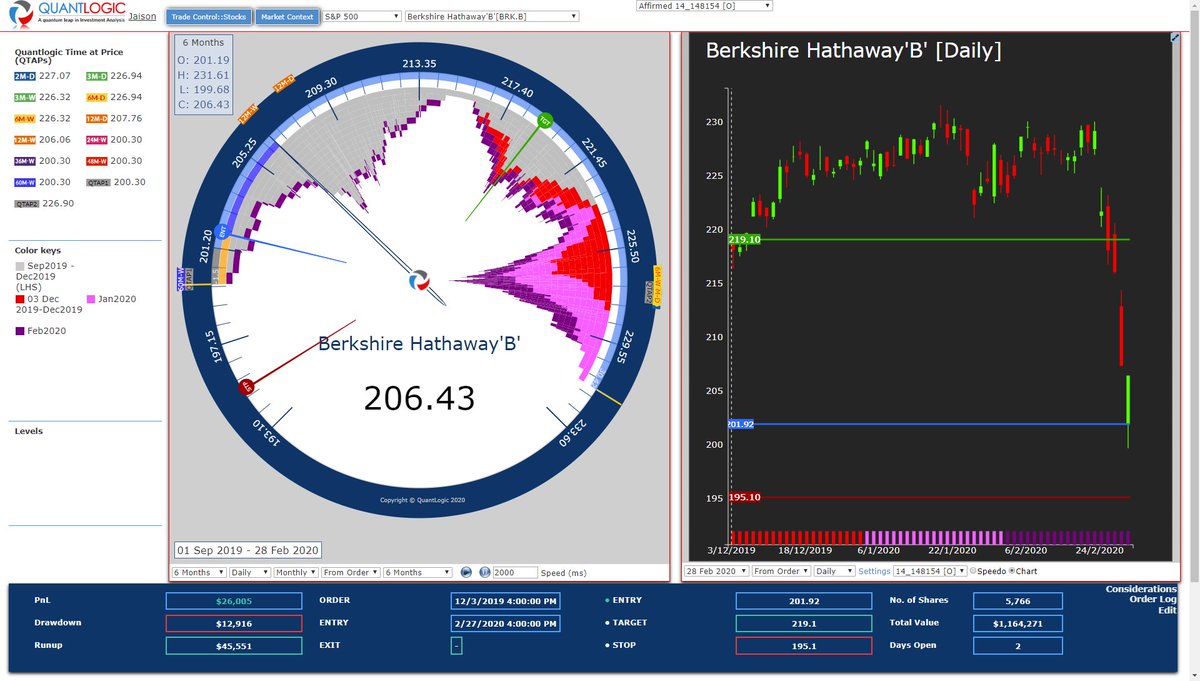Click the QTAP1 badge
This screenshot has height=681, width=1200.
[x=97, y=182]
